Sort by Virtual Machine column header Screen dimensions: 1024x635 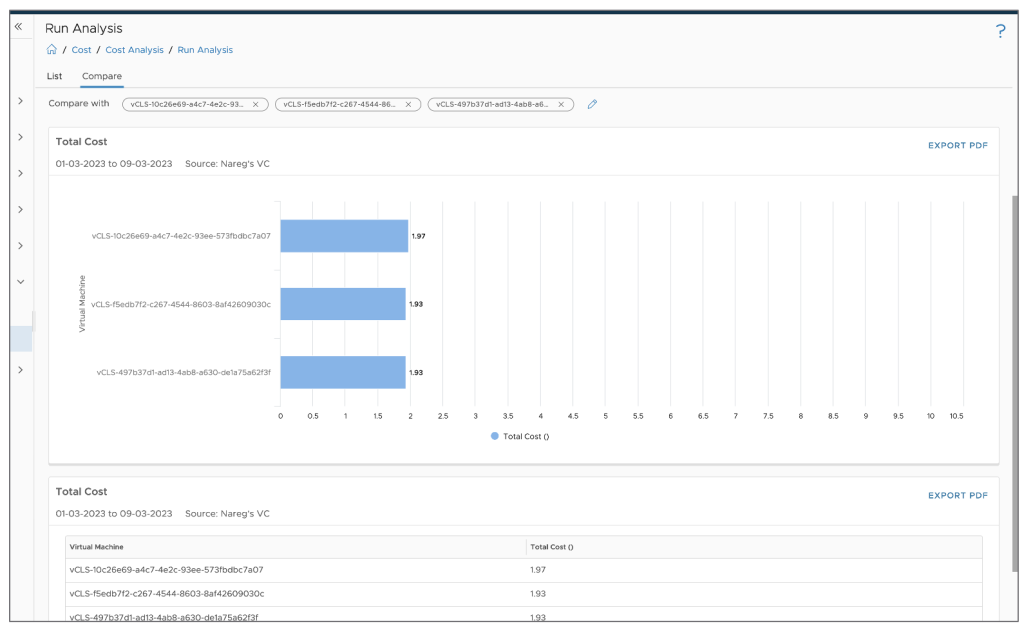coord(96,547)
